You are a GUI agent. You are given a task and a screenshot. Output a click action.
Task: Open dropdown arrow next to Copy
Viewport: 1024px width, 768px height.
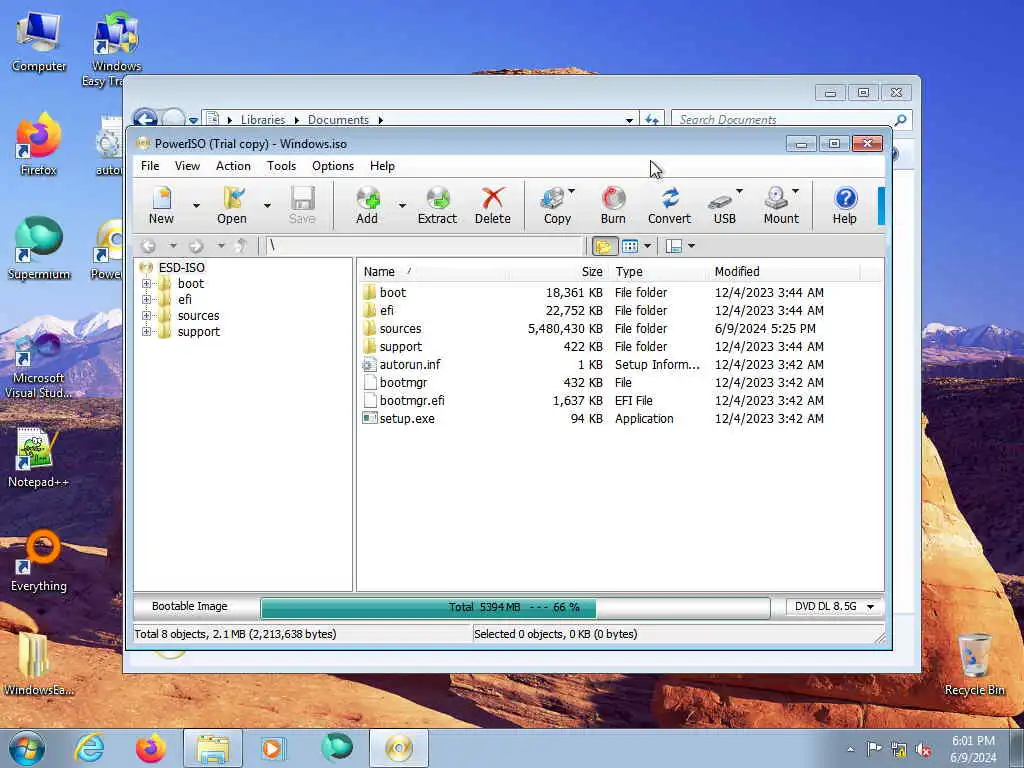[x=572, y=191]
